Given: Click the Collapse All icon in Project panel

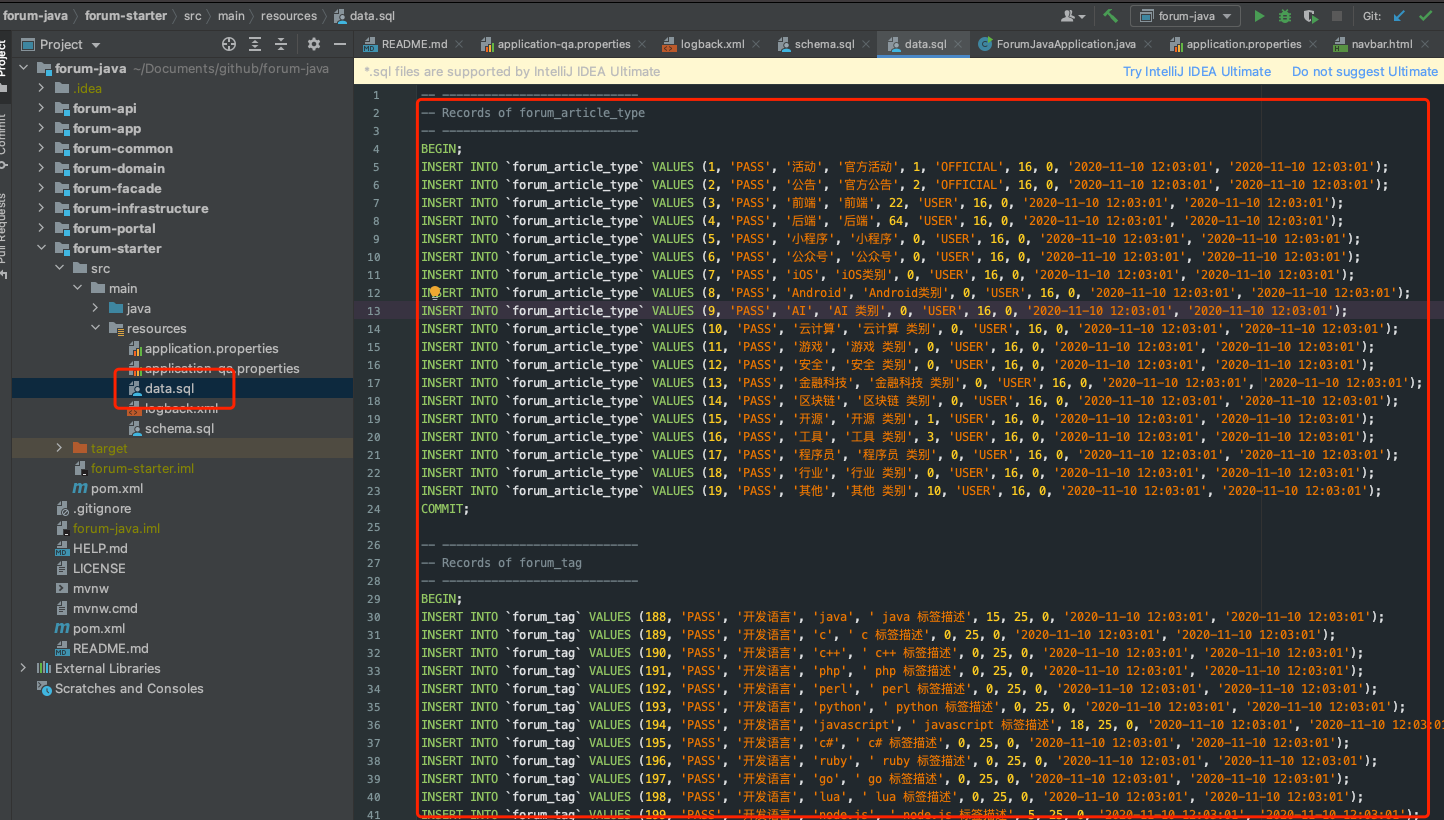Looking at the screenshot, I should click(x=281, y=44).
